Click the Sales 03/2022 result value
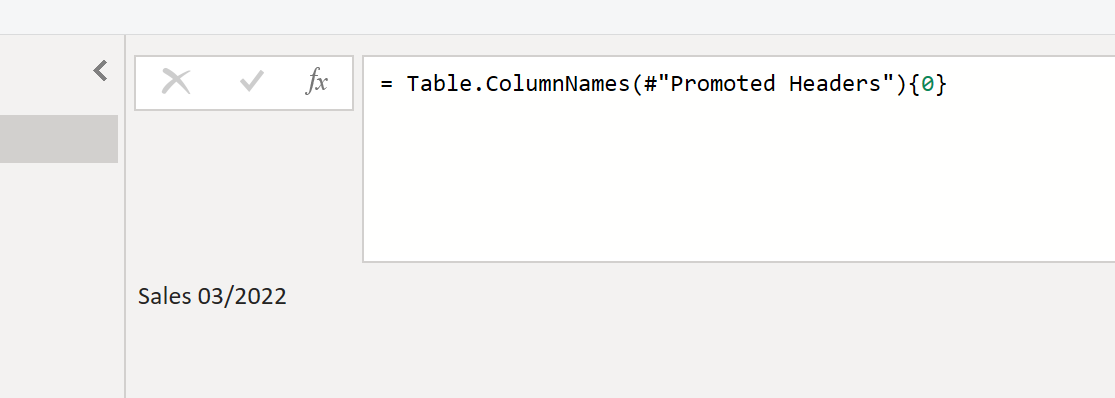The width and height of the screenshot is (1115, 398). pyautogui.click(x=212, y=296)
